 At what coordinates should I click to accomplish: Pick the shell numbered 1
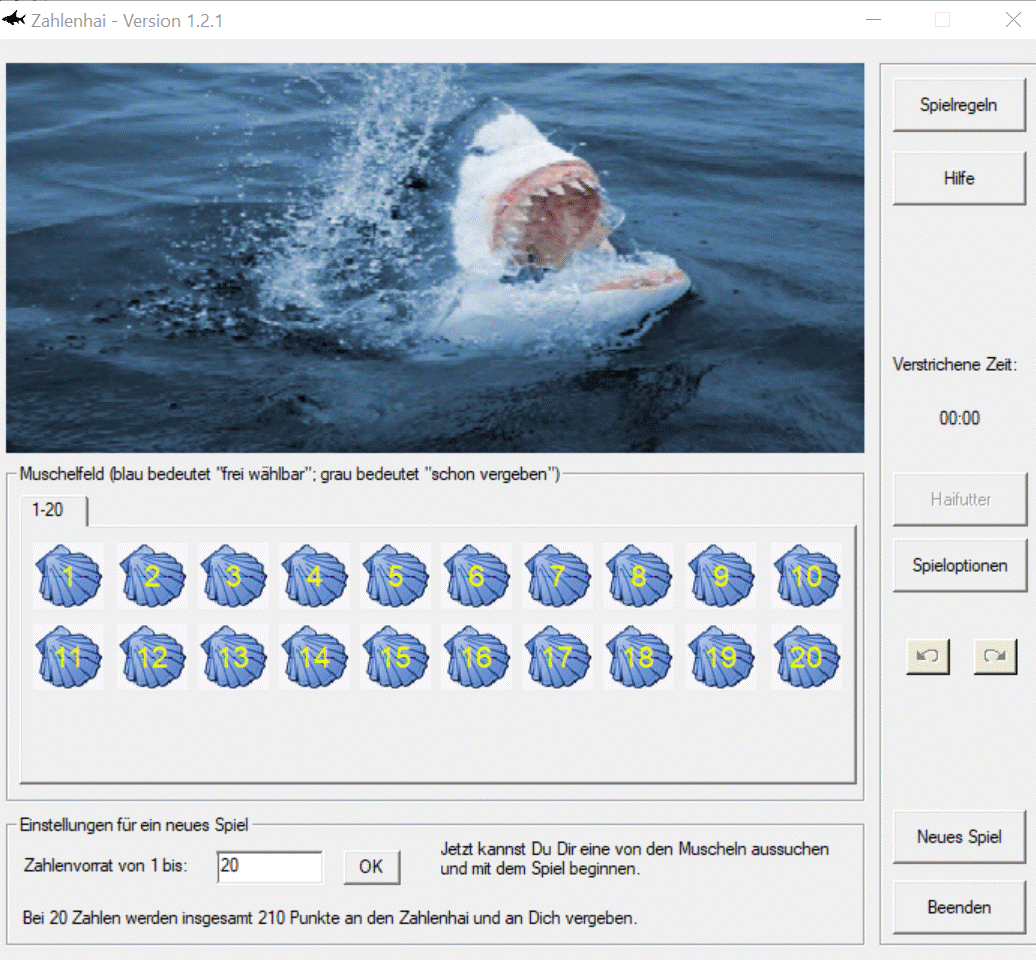[68, 575]
